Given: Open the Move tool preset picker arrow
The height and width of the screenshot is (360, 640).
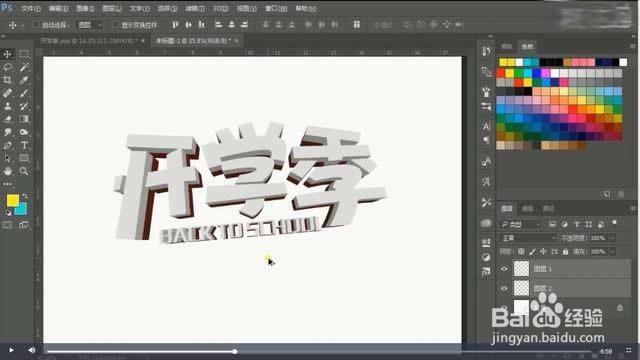Looking at the screenshot, I should point(22,25).
